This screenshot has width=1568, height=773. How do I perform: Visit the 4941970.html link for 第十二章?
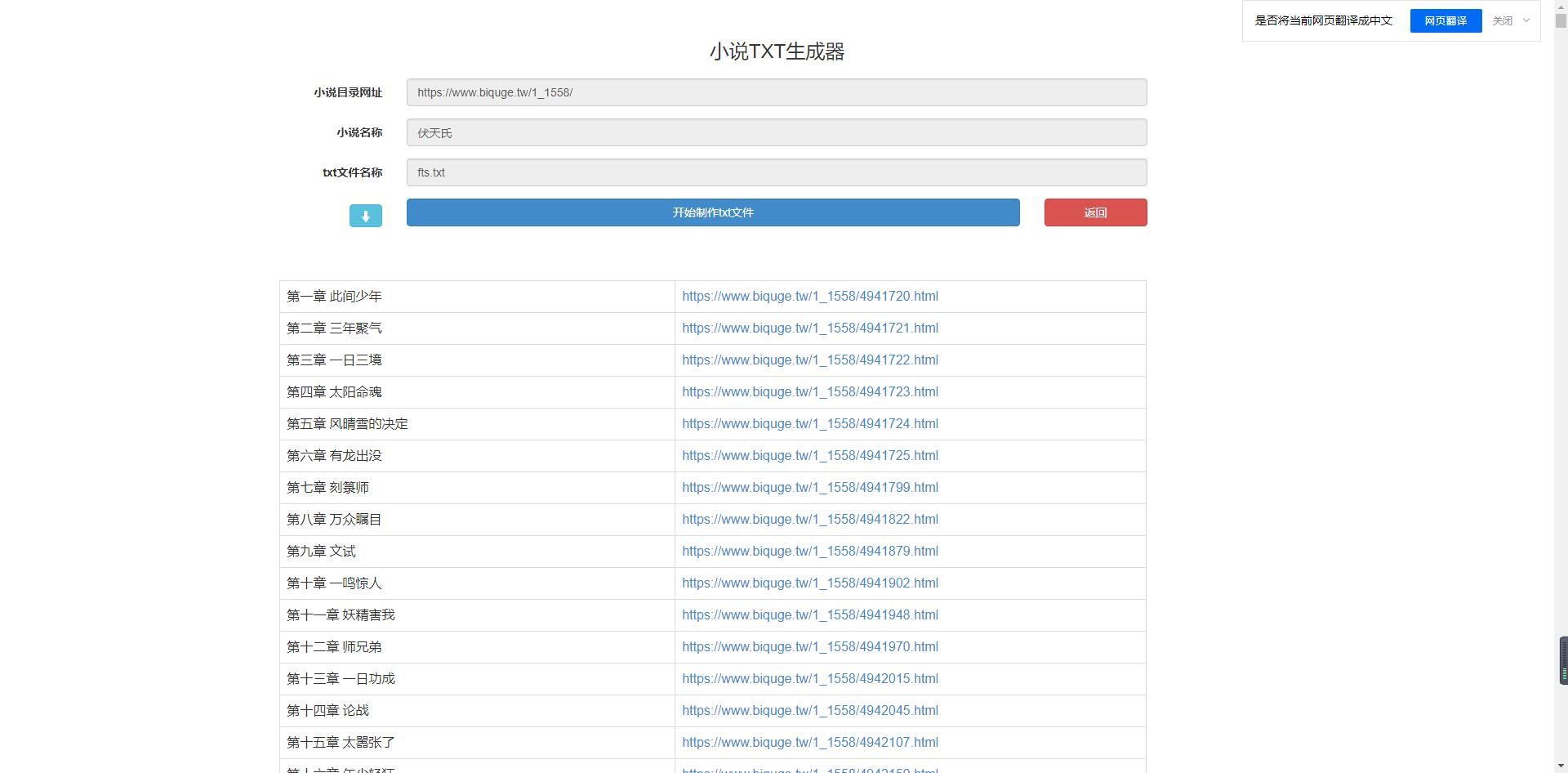809,647
